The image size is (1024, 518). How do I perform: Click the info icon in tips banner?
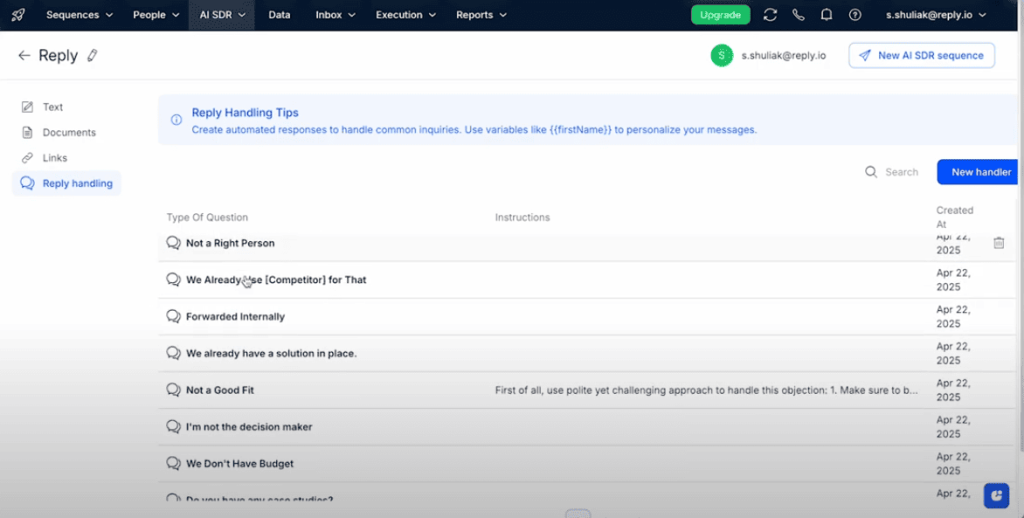[x=176, y=120]
